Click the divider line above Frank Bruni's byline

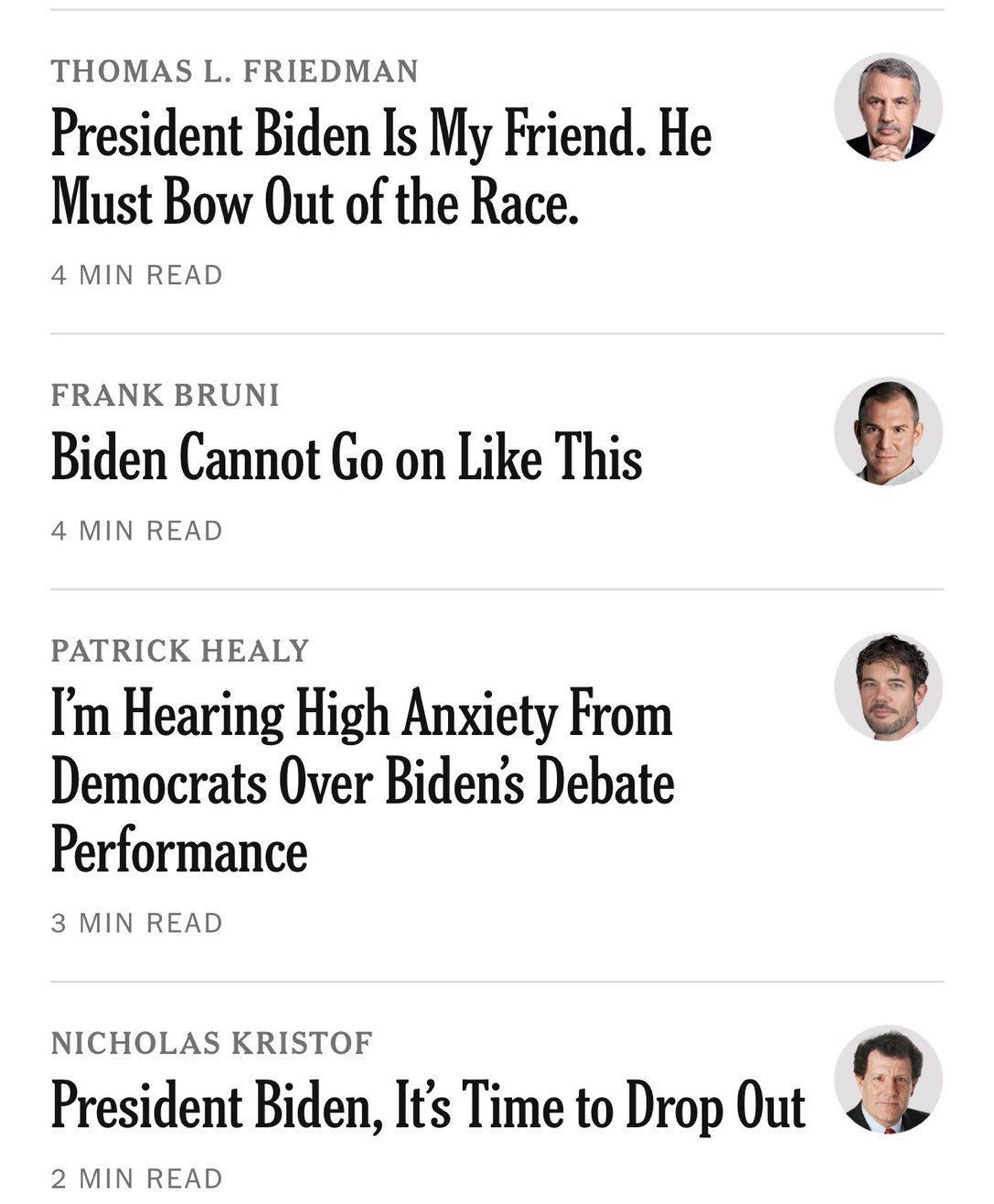(x=497, y=334)
